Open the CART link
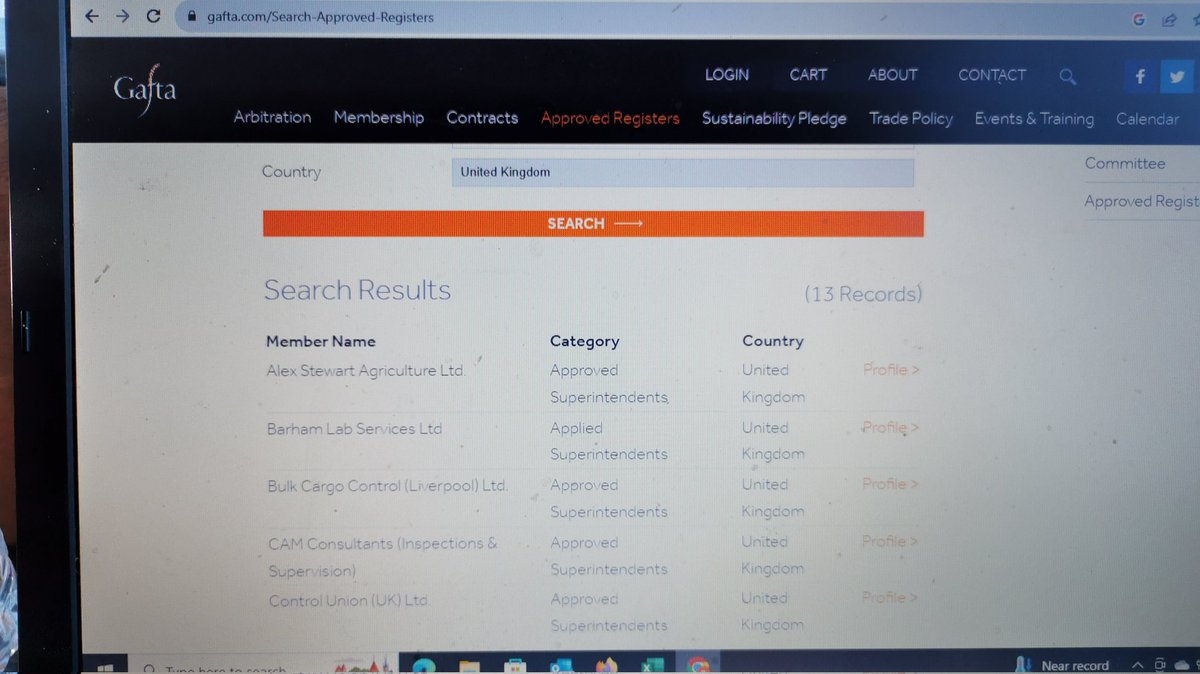Image resolution: width=1200 pixels, height=674 pixels. [808, 75]
